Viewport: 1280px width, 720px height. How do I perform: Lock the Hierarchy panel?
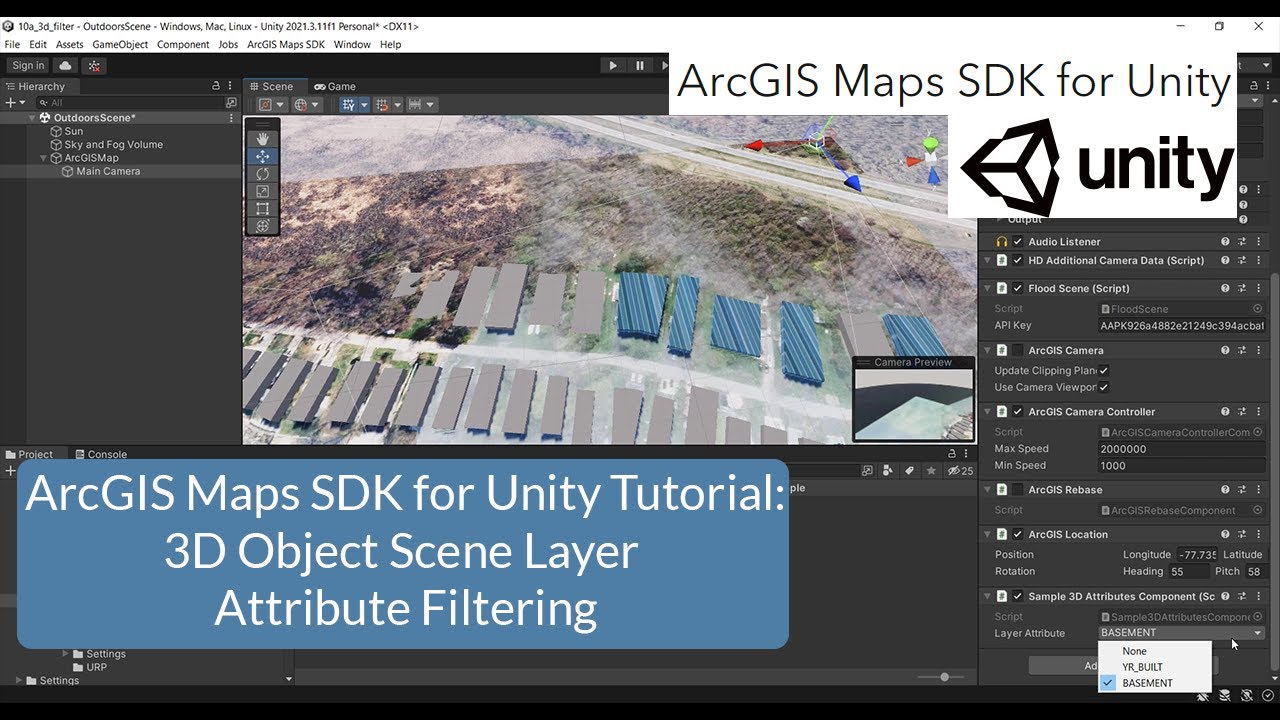[216, 86]
